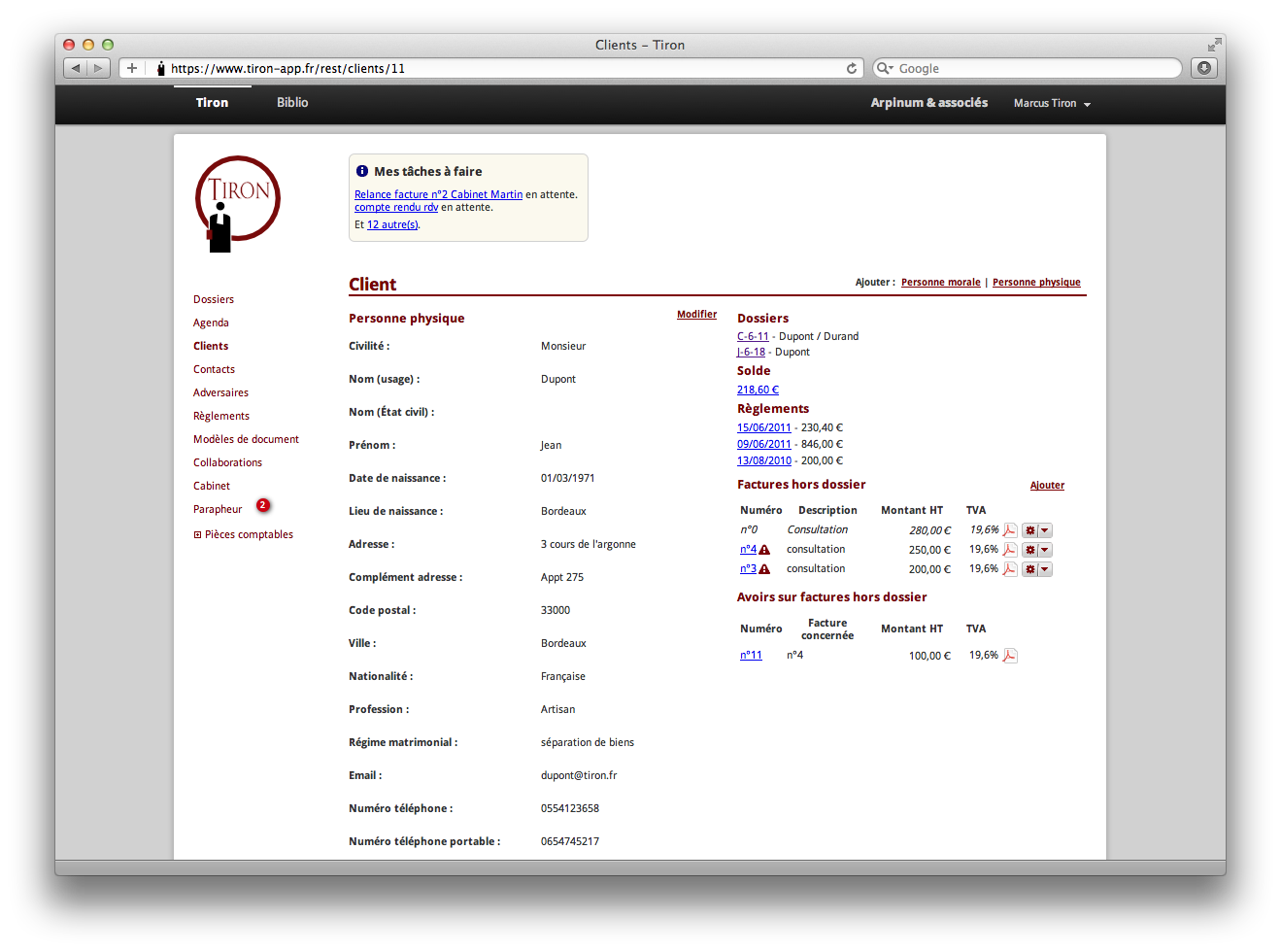Go forward with browser forward button
This screenshot has height=952, width=1281.
[98, 68]
